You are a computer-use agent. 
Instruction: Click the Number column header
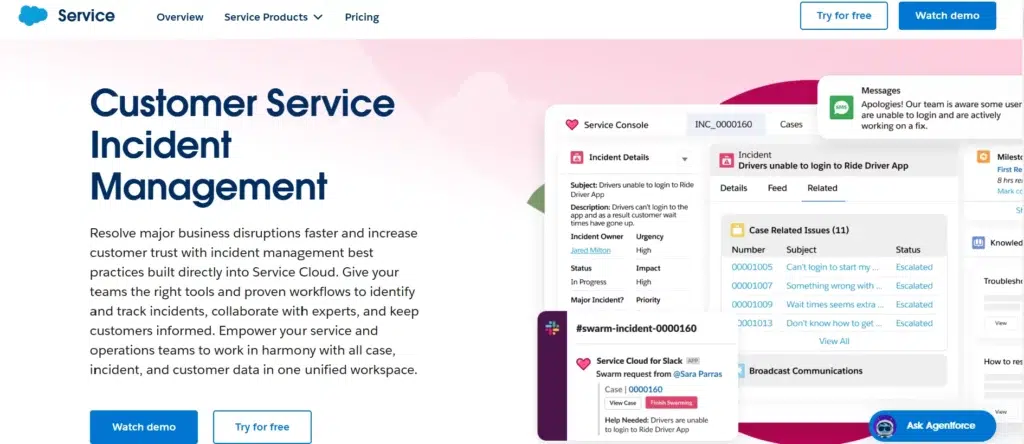pos(748,249)
